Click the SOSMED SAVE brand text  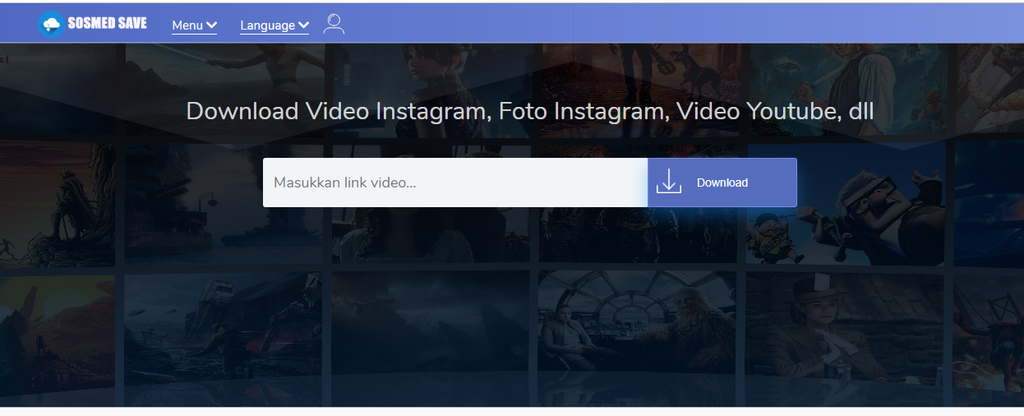pos(107,24)
